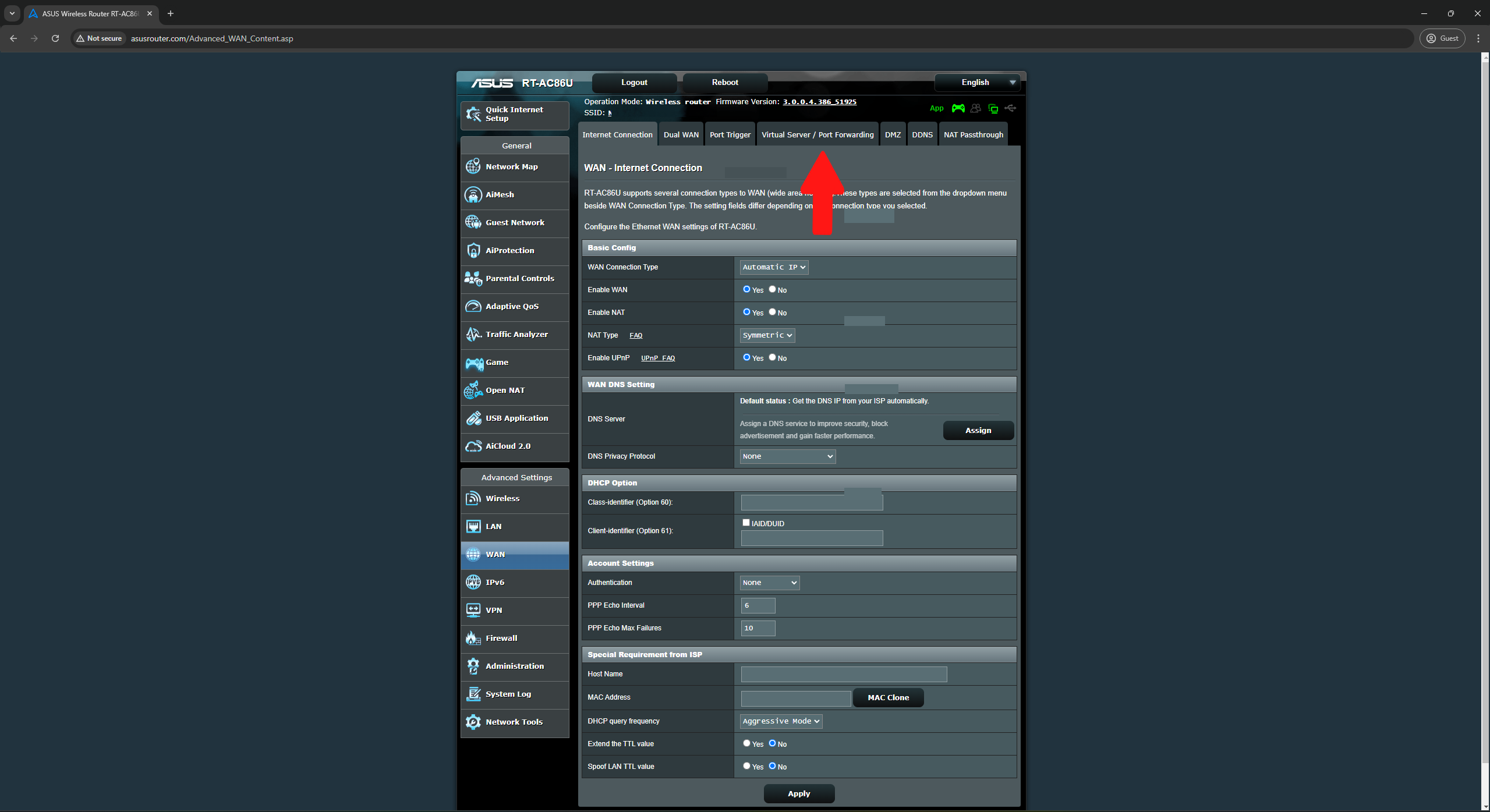The image size is (1490, 812).
Task: Open the AiMesh sidebar icon
Action: click(x=473, y=194)
